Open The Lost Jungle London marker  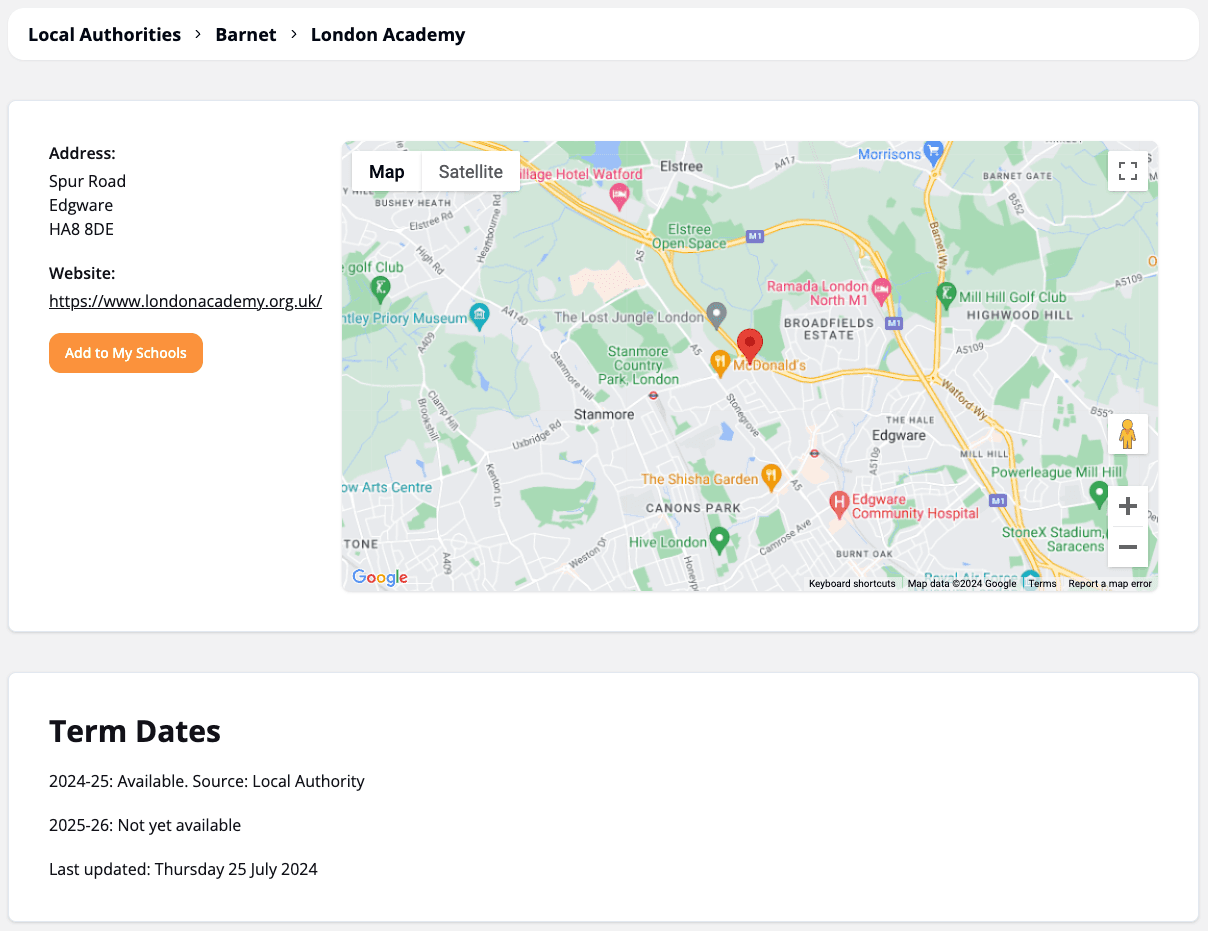[715, 315]
